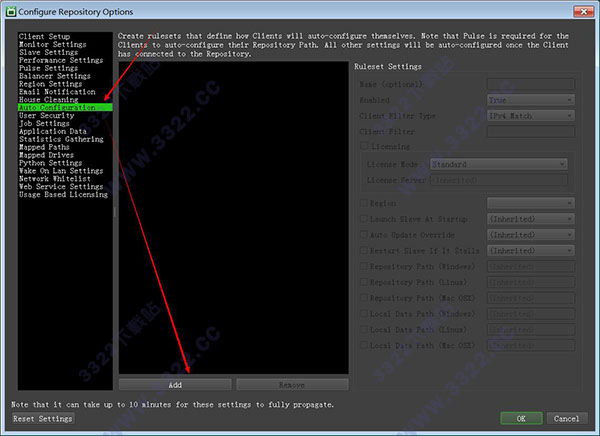Viewport: 600px width, 436px height.
Task: Confirm with the OK button
Action: (520, 418)
